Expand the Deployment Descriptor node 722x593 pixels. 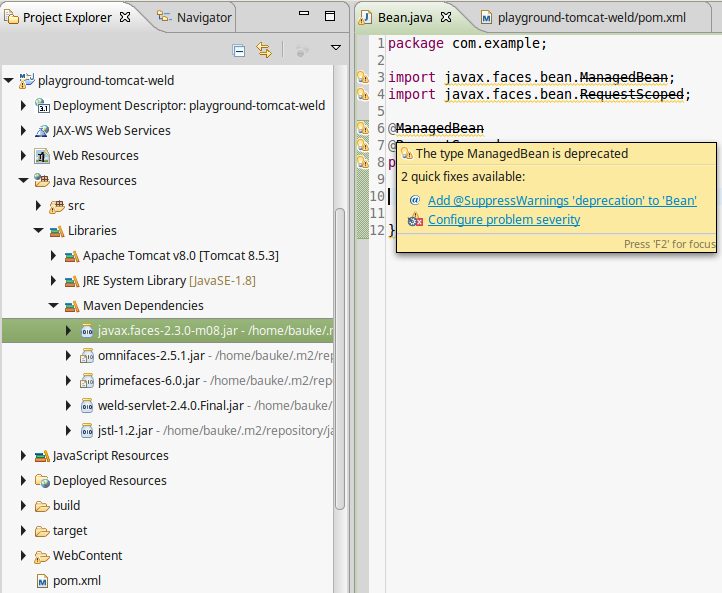(23, 105)
